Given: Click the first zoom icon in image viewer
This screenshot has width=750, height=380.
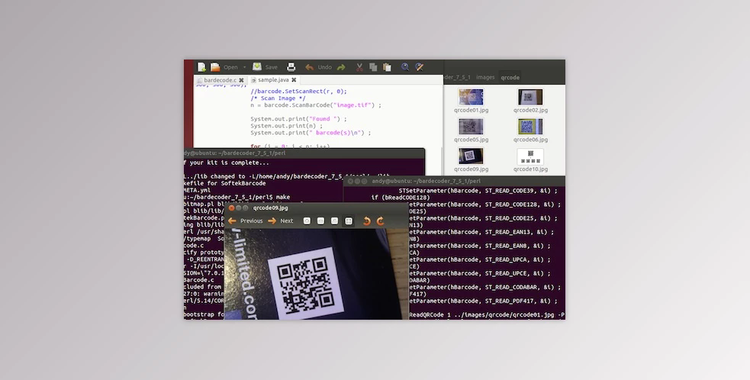Looking at the screenshot, I should [307, 221].
